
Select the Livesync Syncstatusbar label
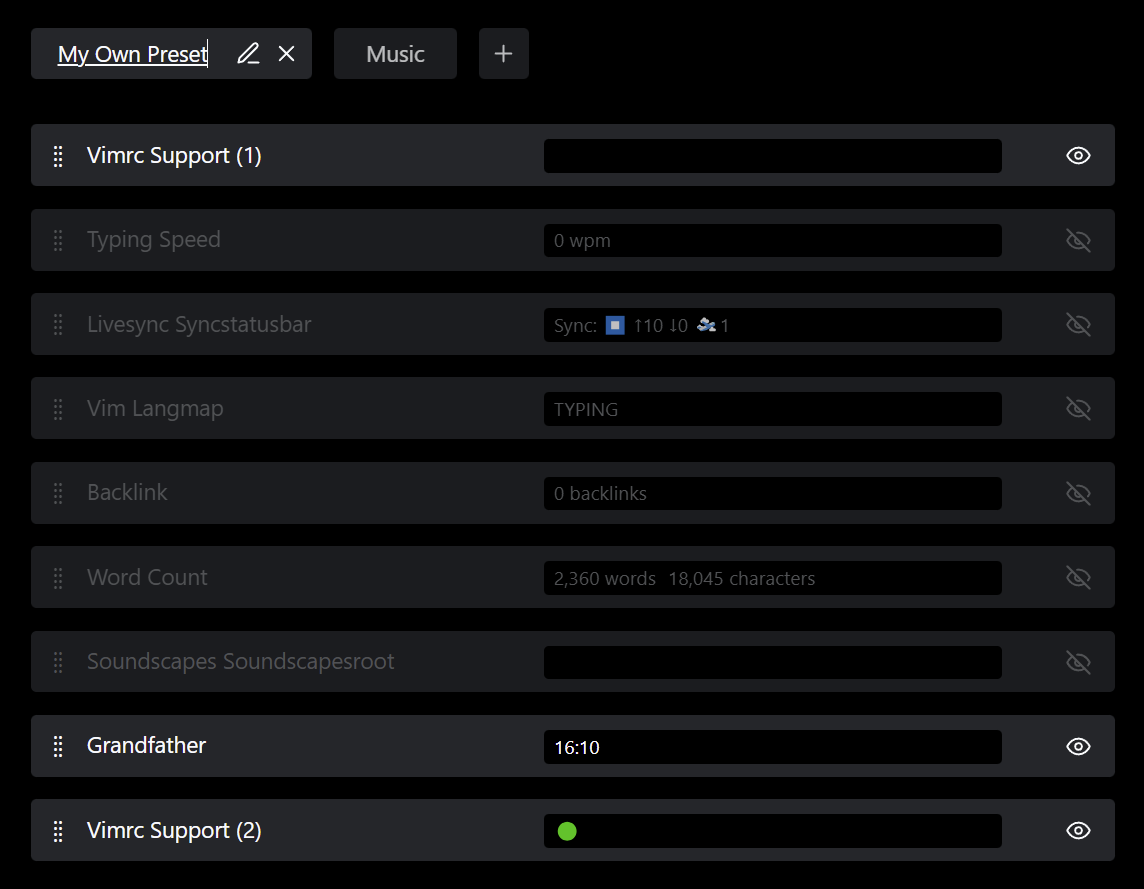coord(199,324)
